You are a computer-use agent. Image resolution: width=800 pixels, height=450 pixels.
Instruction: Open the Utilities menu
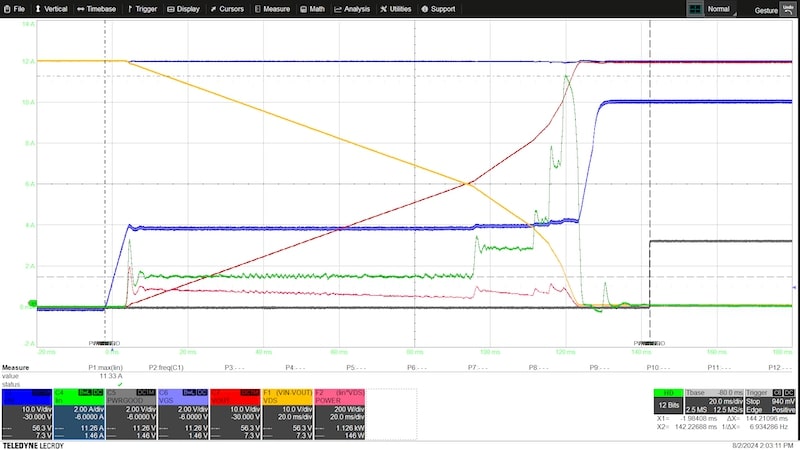(x=395, y=9)
